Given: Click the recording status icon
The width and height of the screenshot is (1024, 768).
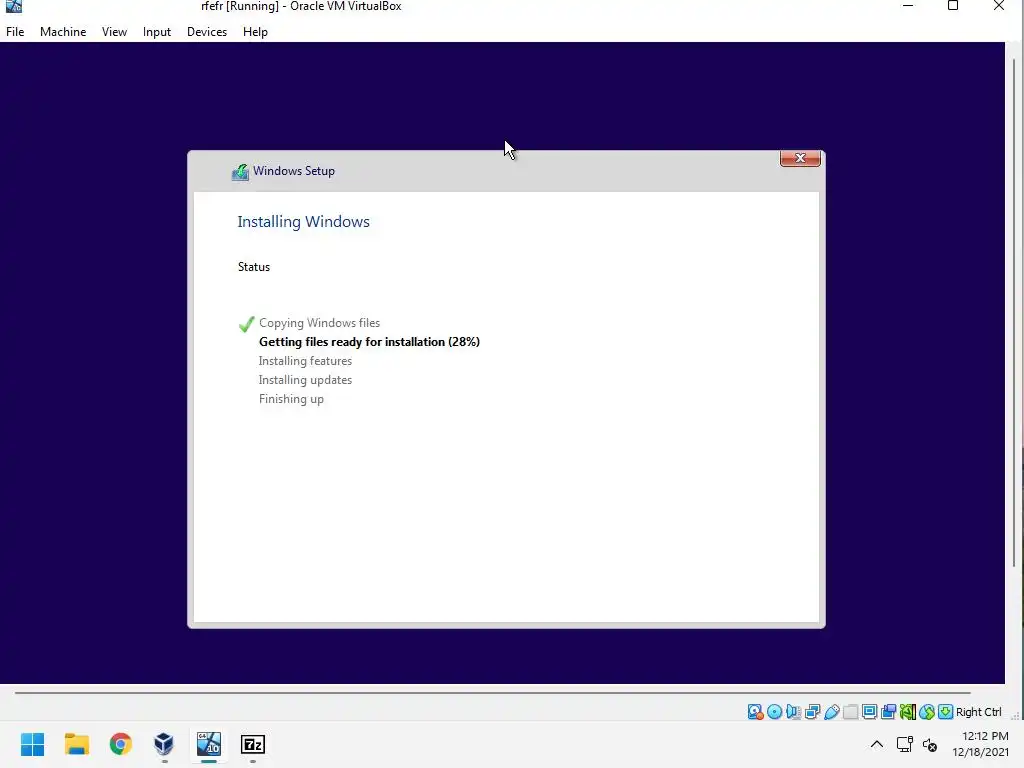Looking at the screenshot, I should pyautogui.click(x=888, y=712).
